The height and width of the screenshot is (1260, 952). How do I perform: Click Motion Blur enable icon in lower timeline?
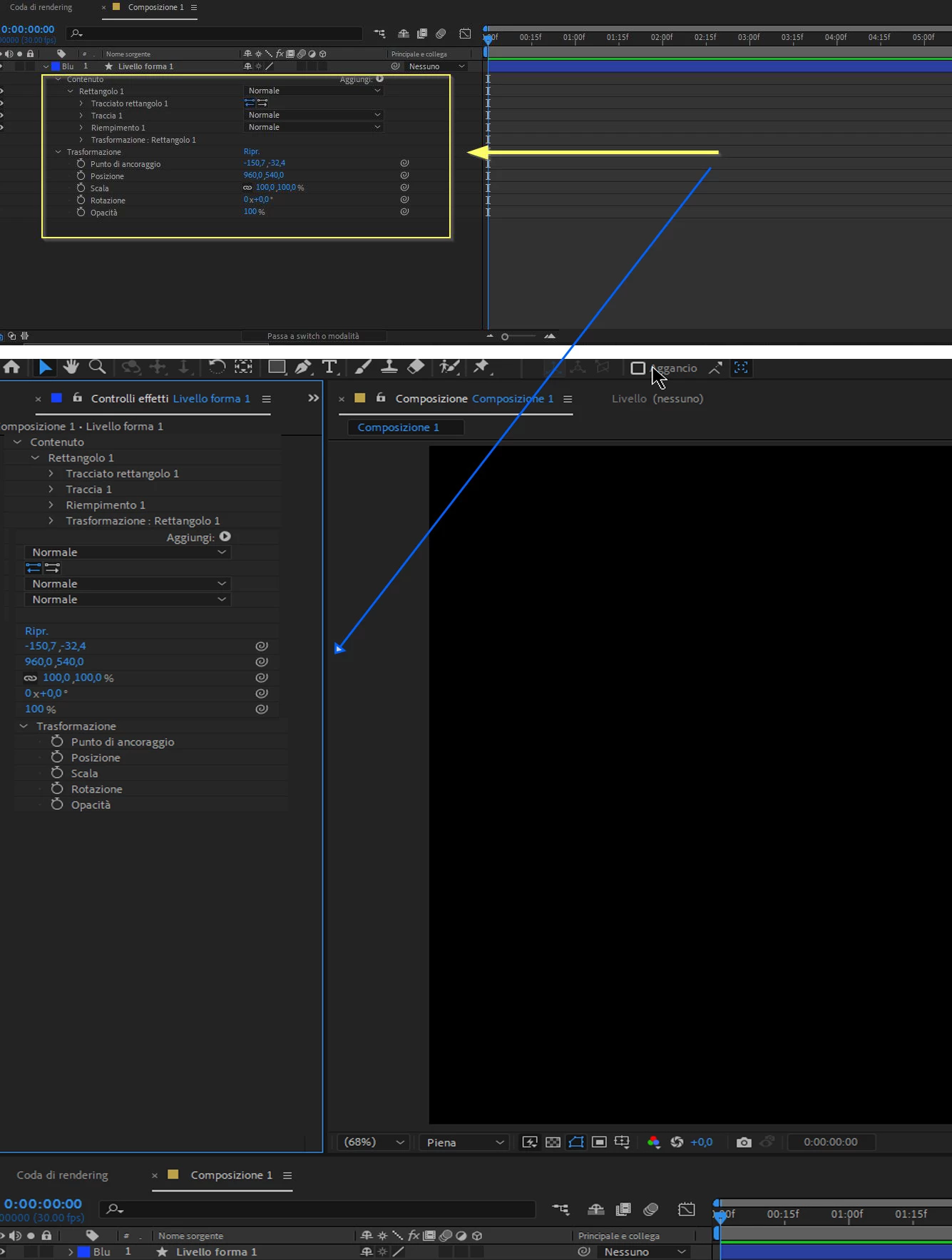point(650,1209)
